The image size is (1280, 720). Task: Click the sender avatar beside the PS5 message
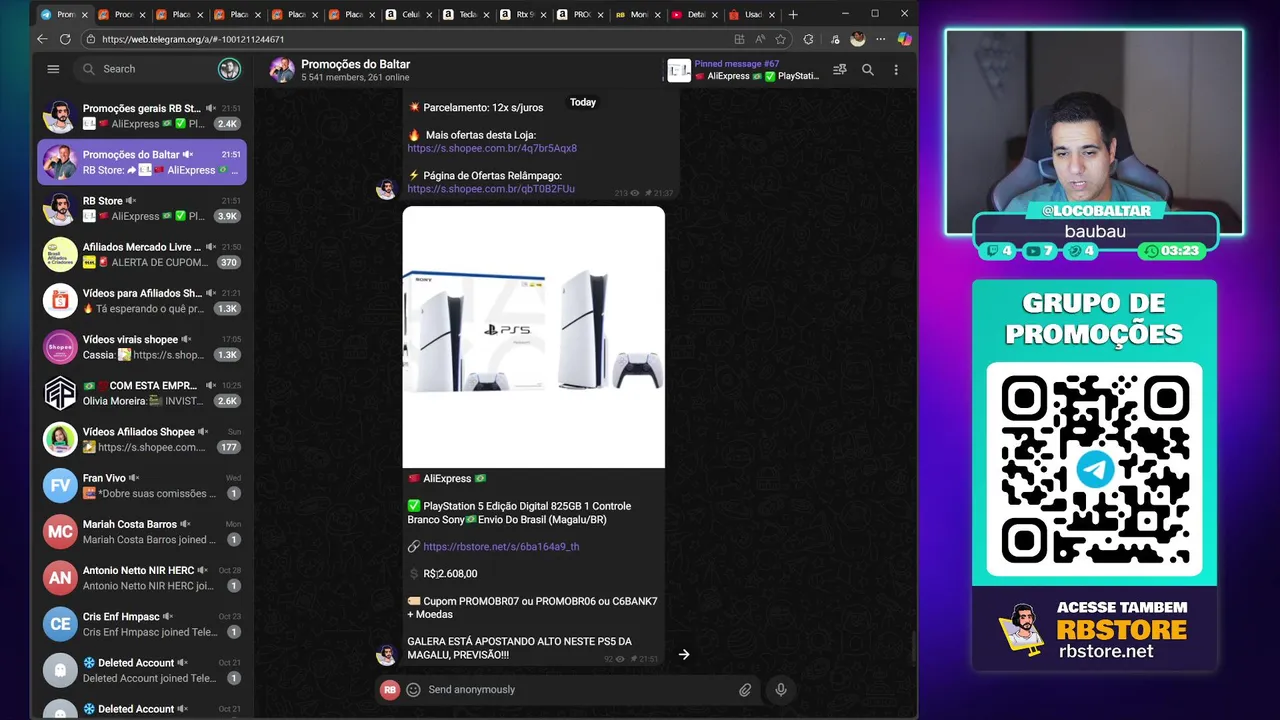(386, 655)
